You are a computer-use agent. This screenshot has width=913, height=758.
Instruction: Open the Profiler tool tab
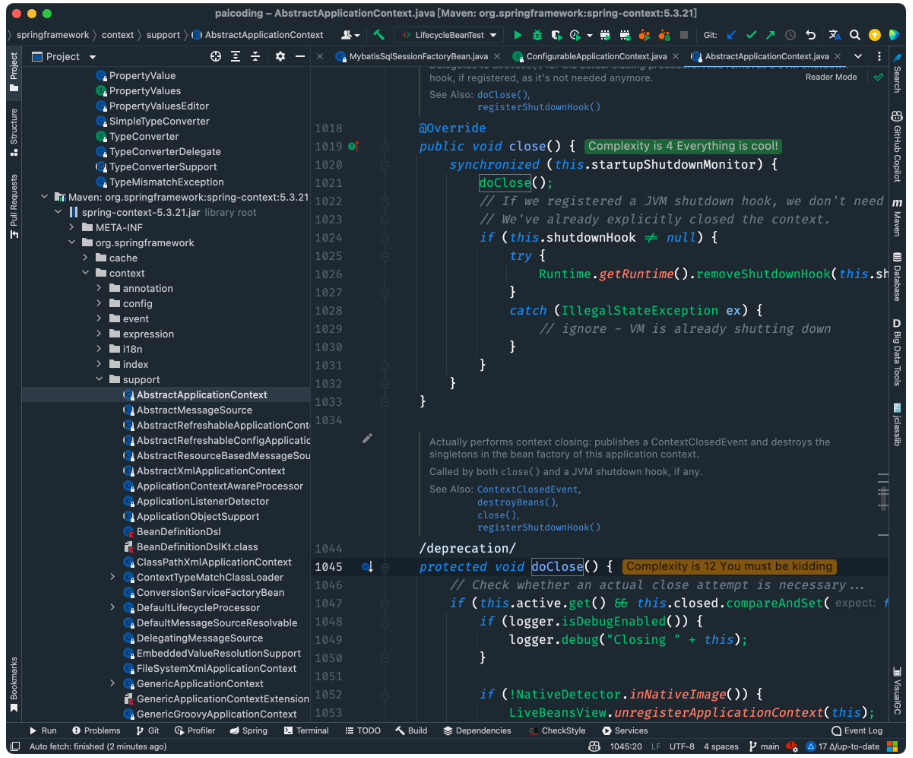[x=195, y=731]
